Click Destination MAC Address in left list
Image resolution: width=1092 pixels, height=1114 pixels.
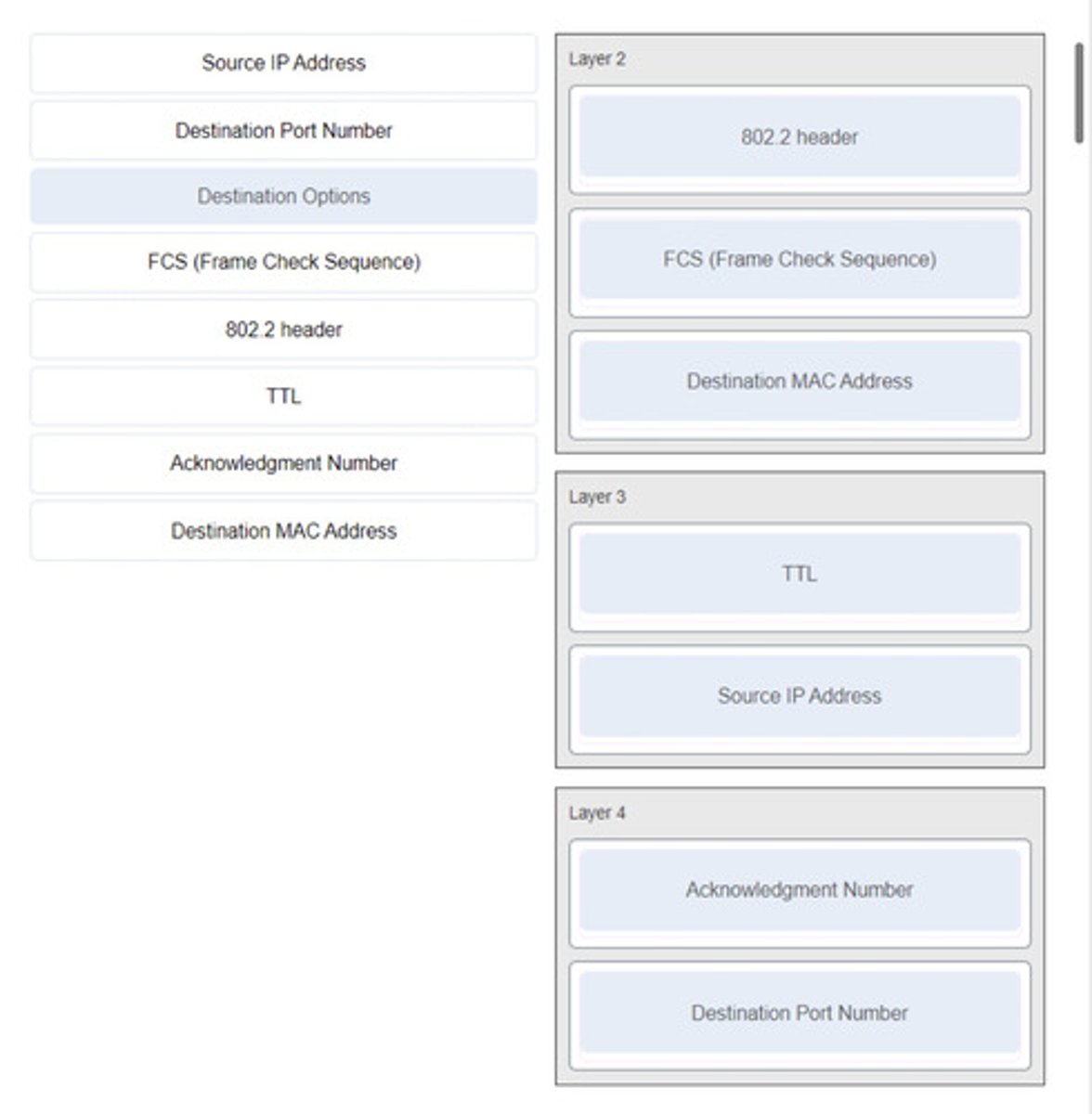point(283,531)
